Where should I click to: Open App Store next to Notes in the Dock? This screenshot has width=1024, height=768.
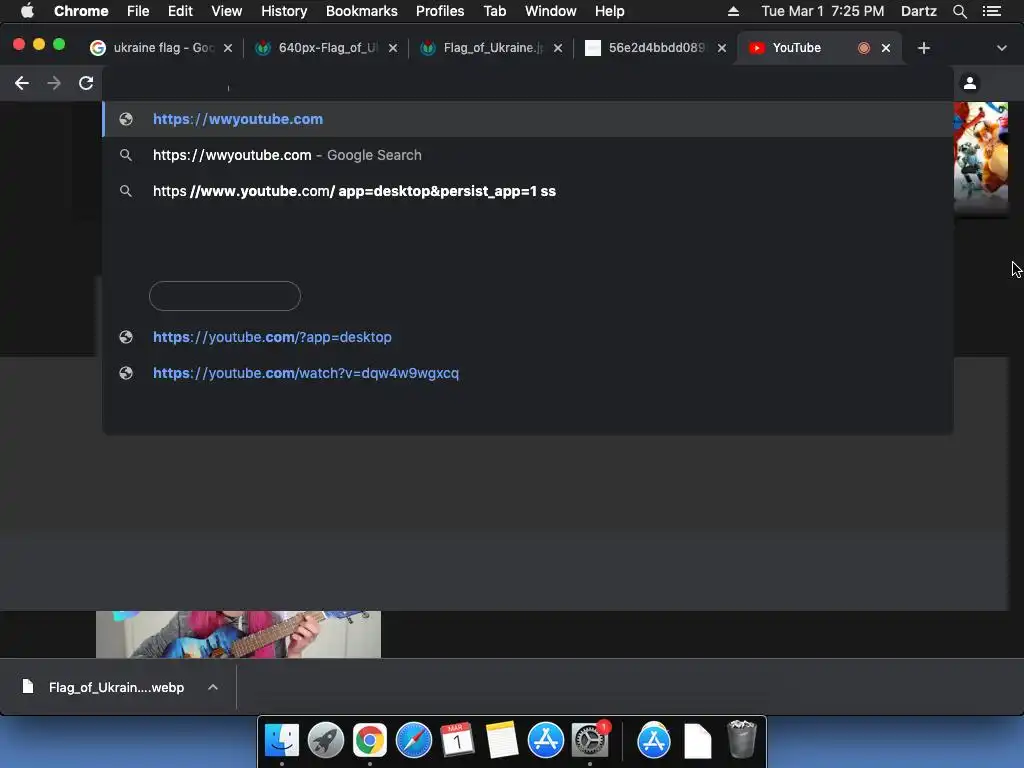tap(546, 741)
